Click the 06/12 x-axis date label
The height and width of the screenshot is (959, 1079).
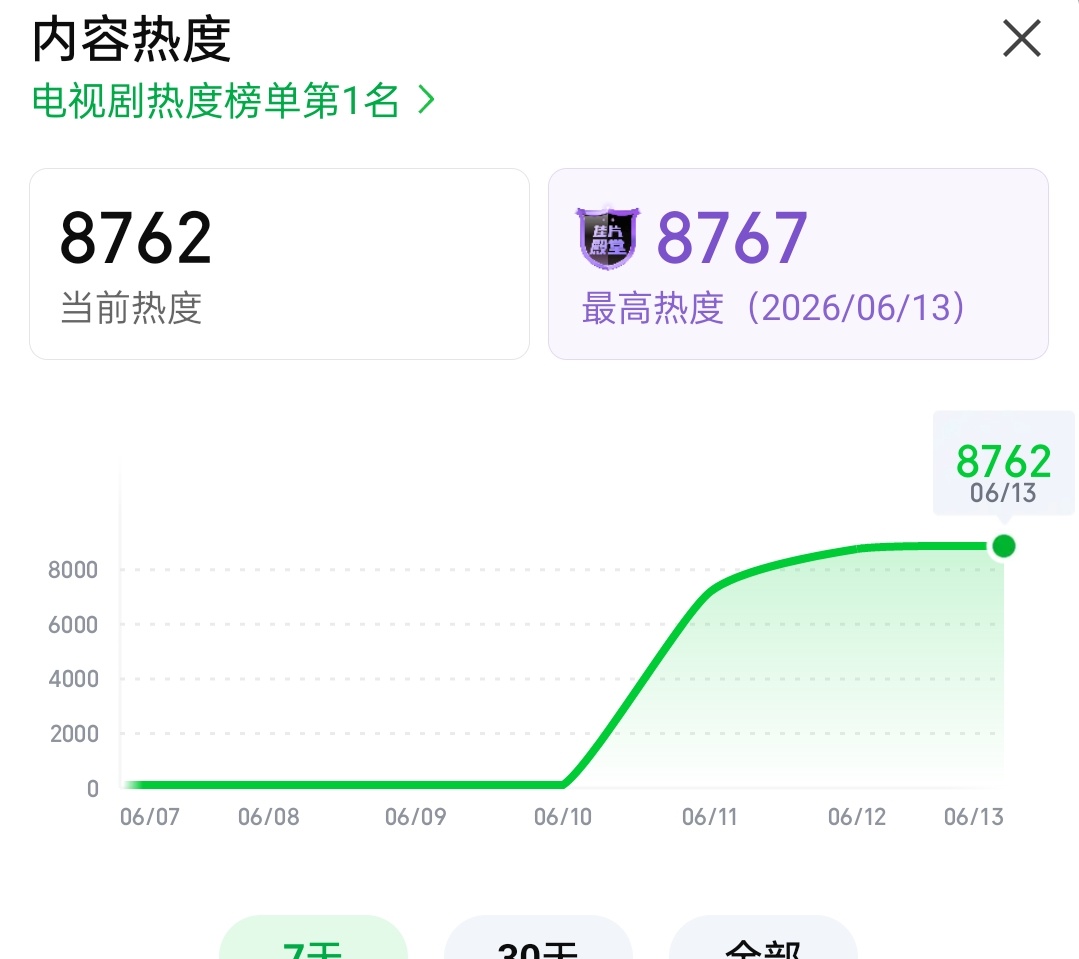[857, 817]
